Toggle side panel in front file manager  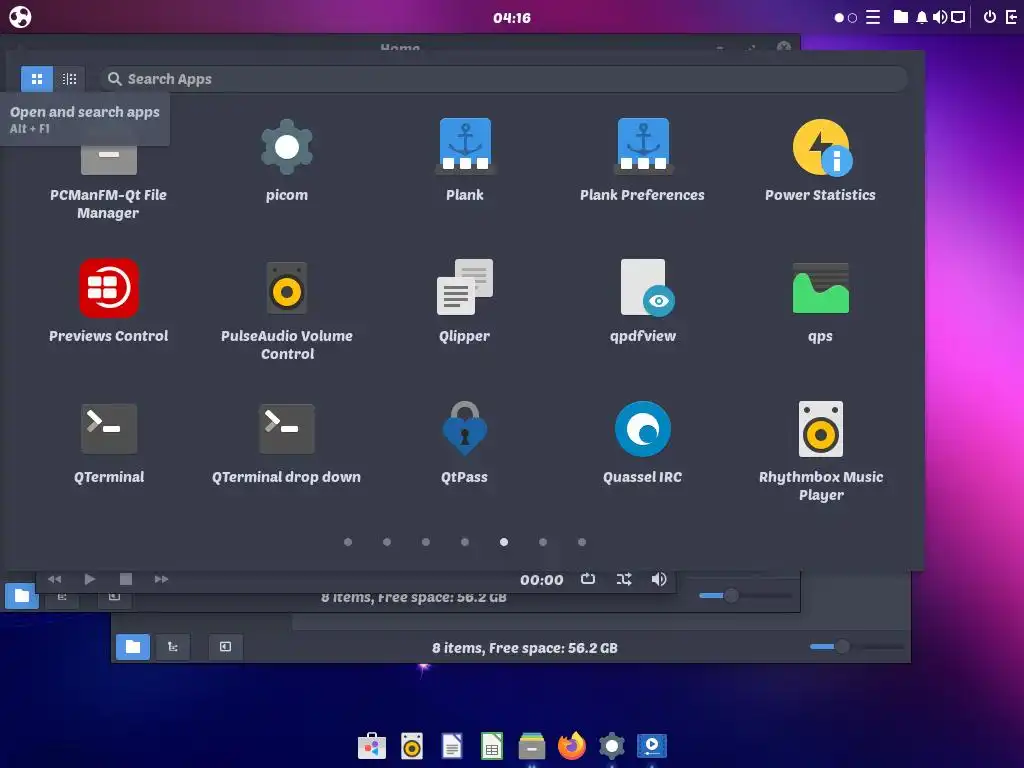pos(225,647)
